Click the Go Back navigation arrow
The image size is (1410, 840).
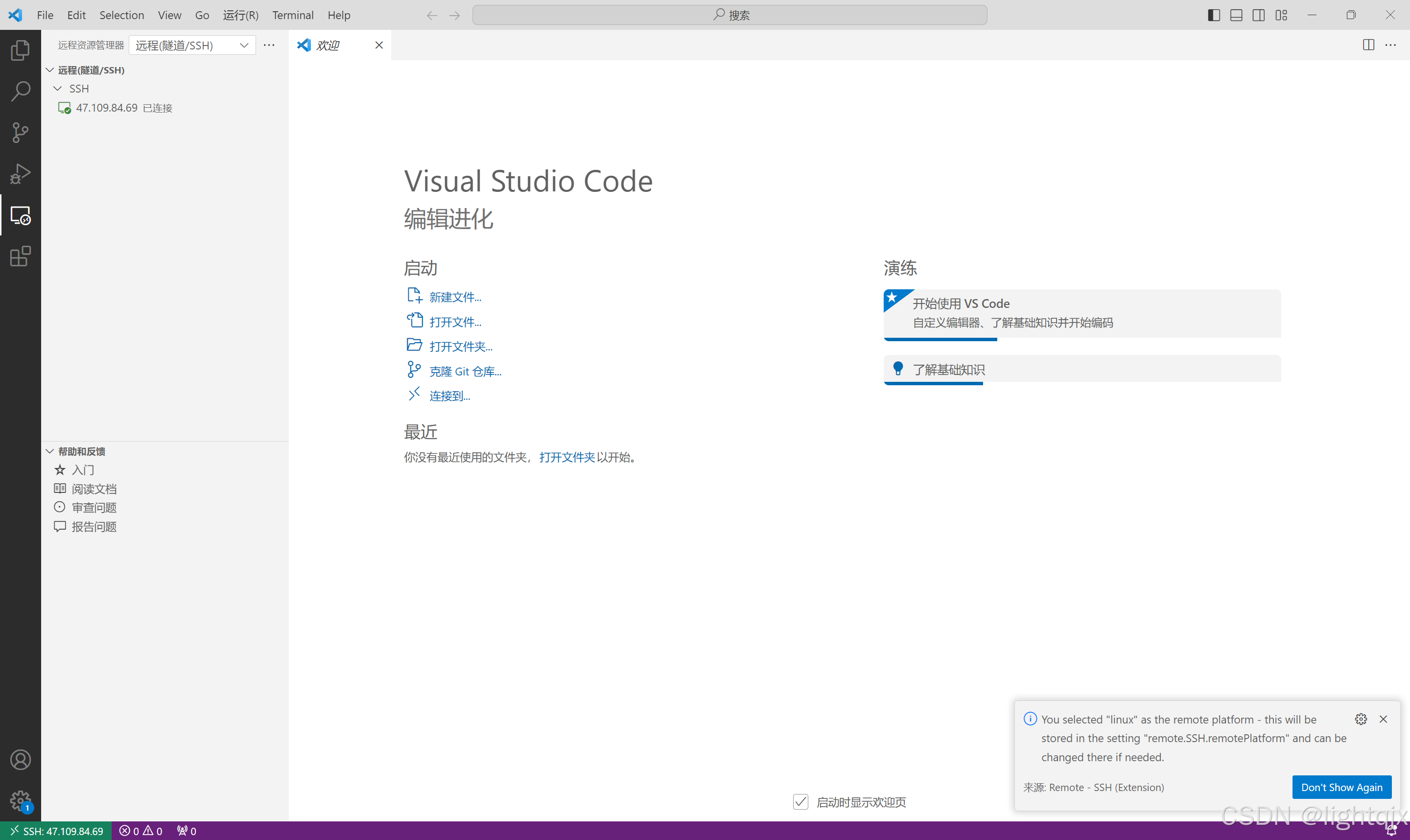coord(432,15)
